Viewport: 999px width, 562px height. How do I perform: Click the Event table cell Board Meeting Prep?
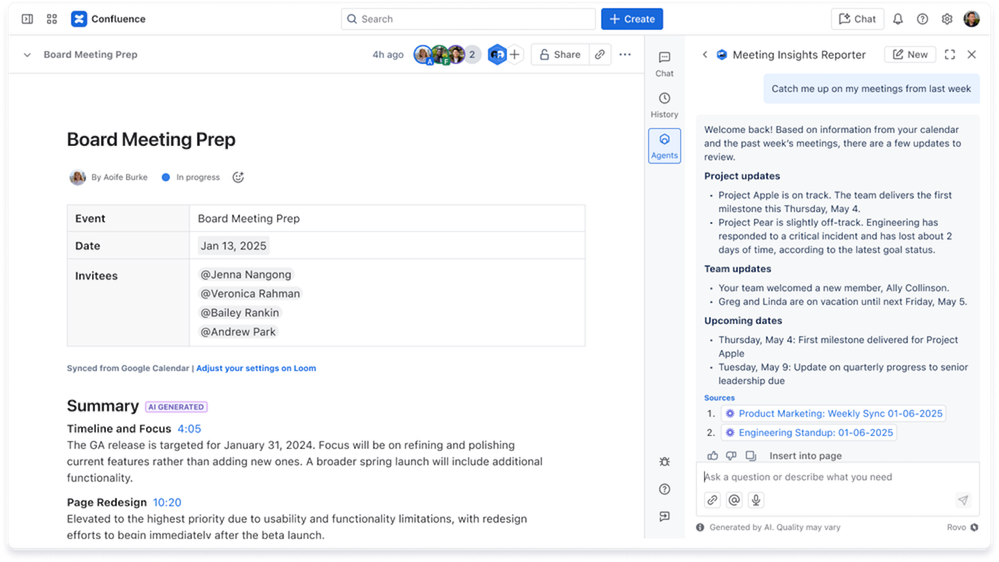(387, 219)
